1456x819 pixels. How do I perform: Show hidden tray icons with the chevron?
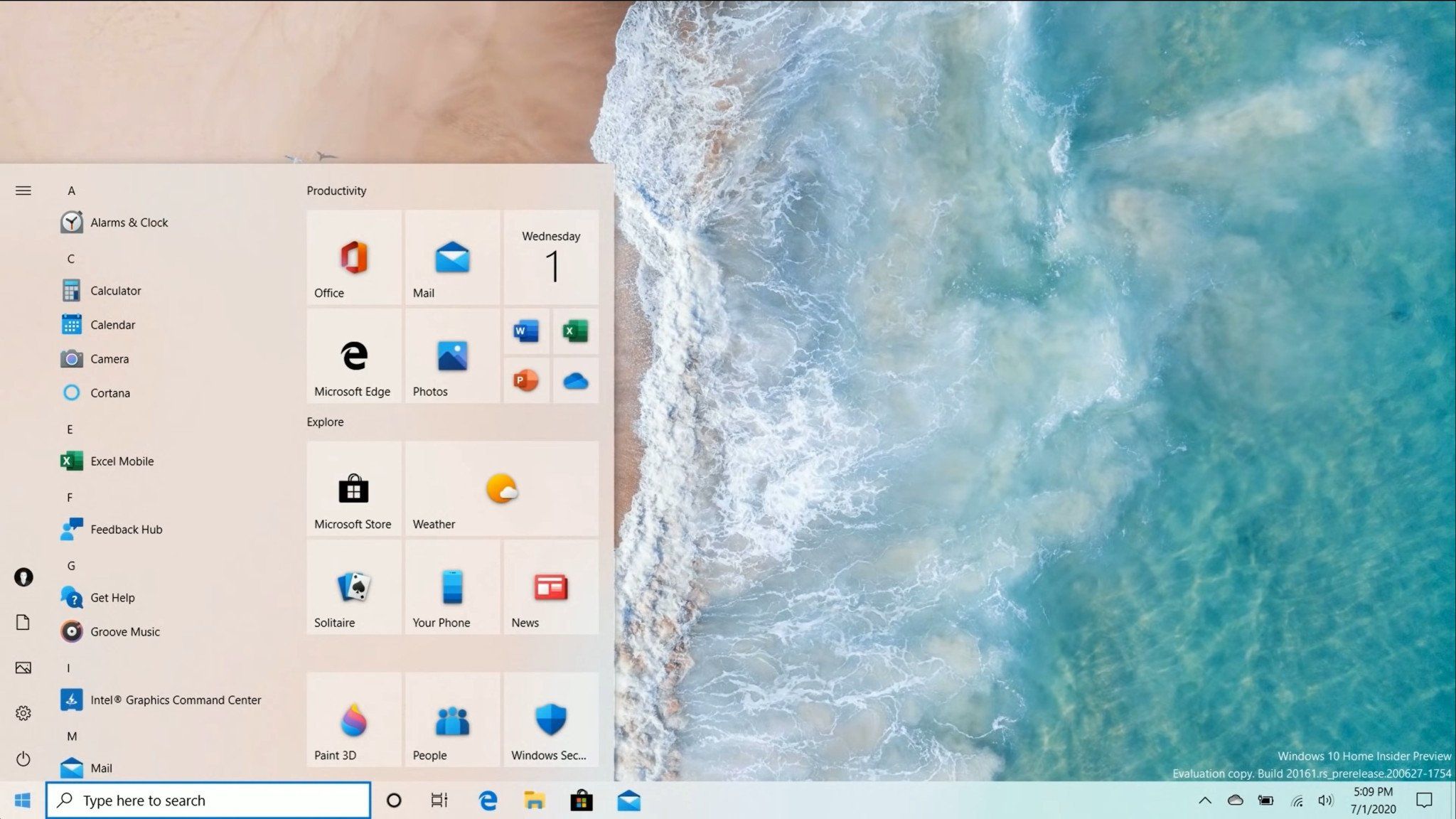point(1206,800)
